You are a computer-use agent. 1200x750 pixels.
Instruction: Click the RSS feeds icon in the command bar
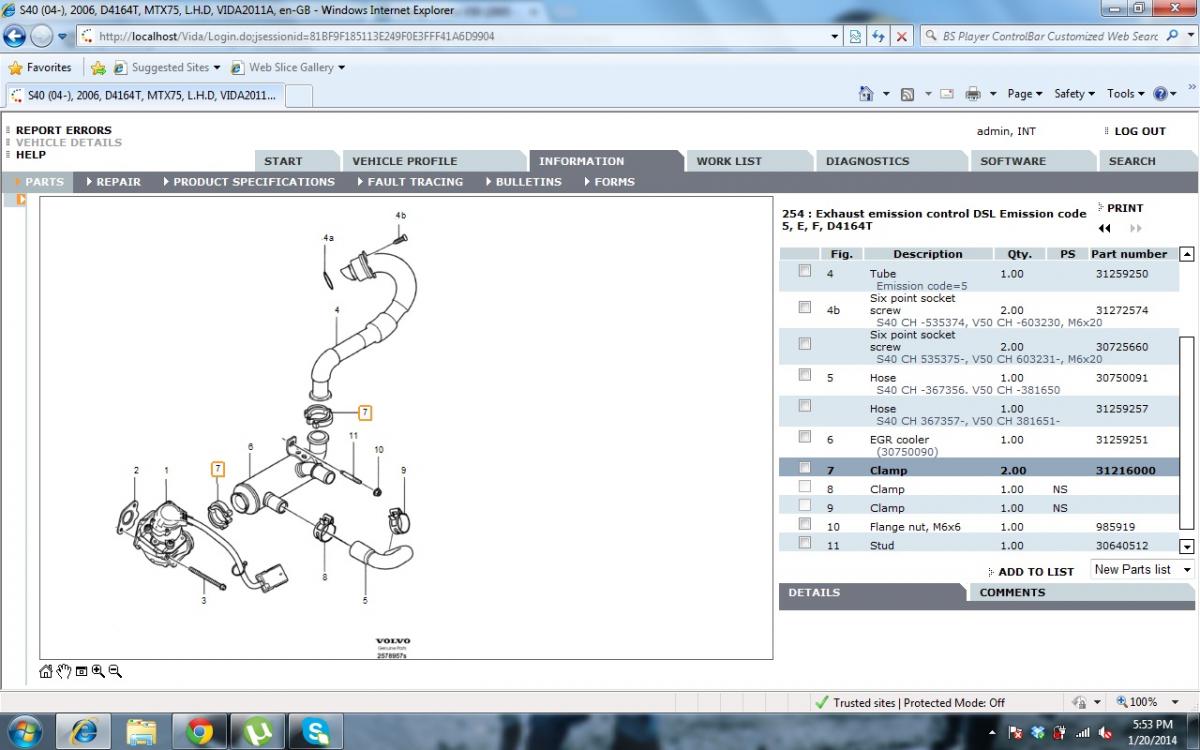[907, 94]
